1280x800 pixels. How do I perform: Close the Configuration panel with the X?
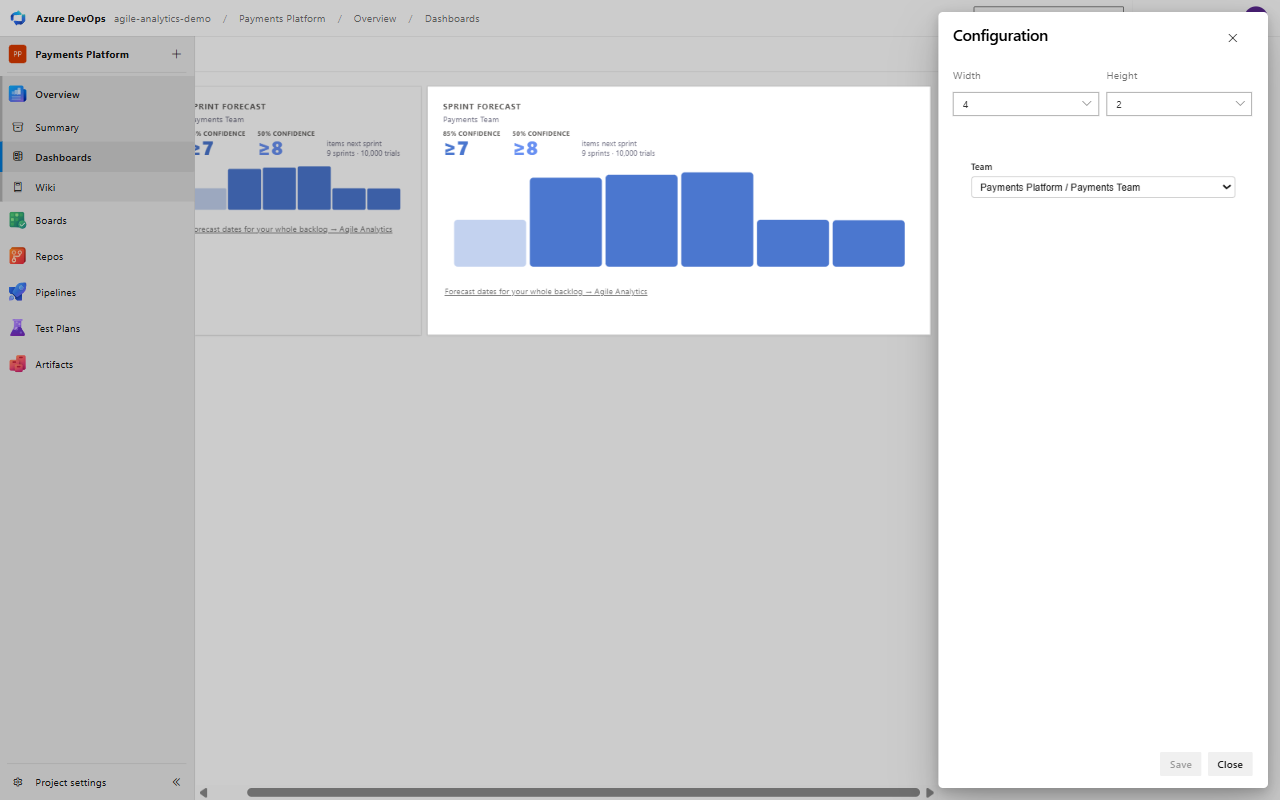[x=1232, y=38]
